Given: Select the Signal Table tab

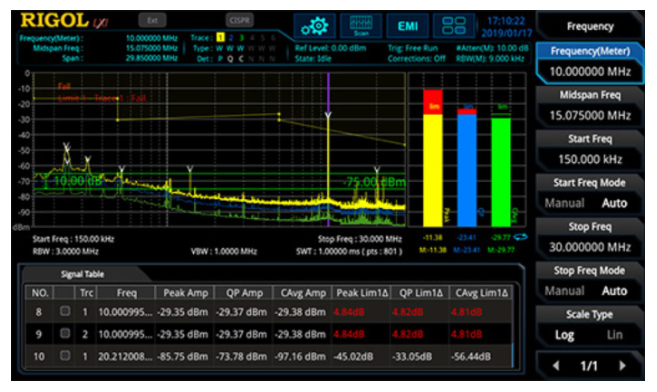Looking at the screenshot, I should [x=82, y=274].
